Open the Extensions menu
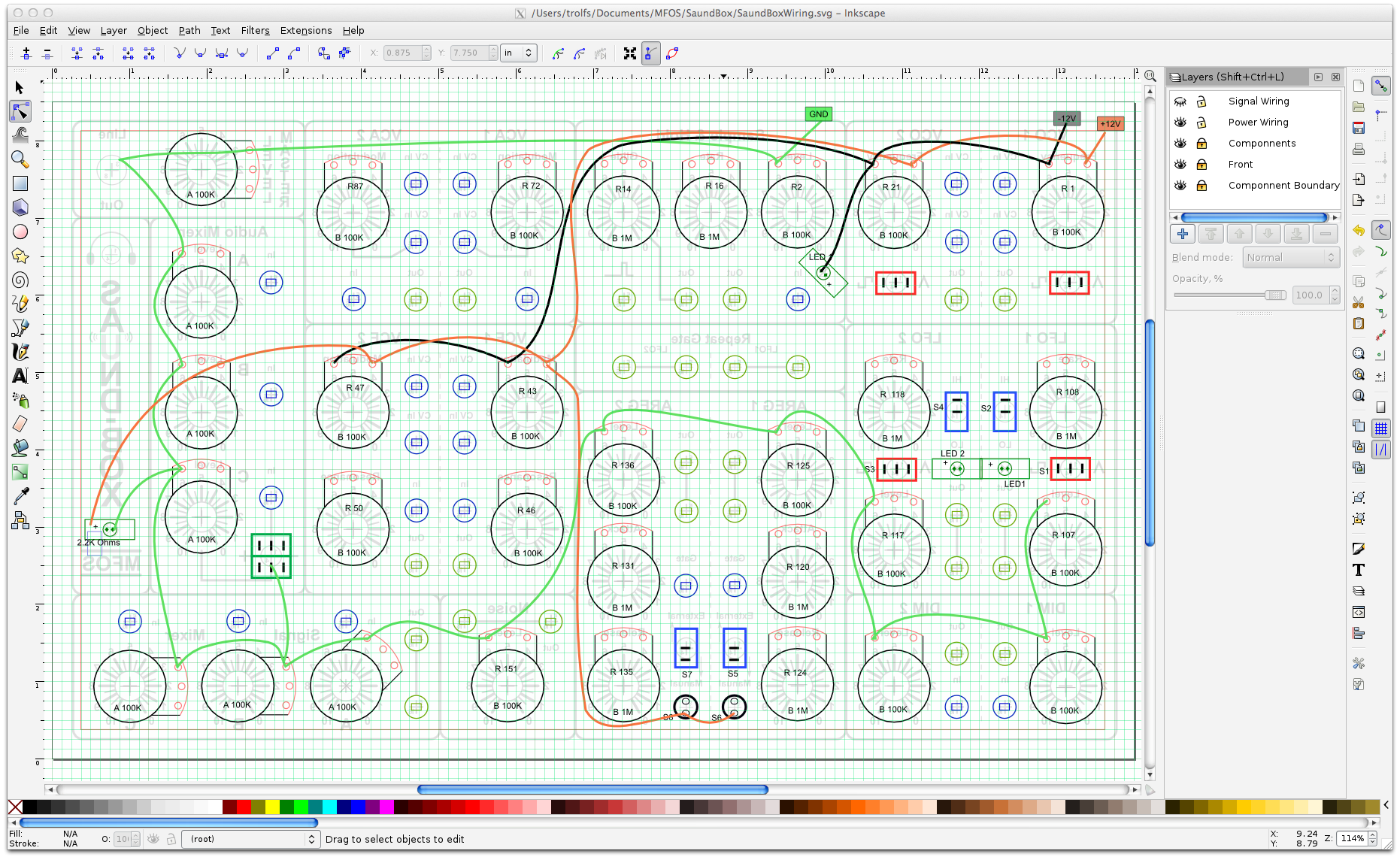The image size is (1400, 860). 305,30
